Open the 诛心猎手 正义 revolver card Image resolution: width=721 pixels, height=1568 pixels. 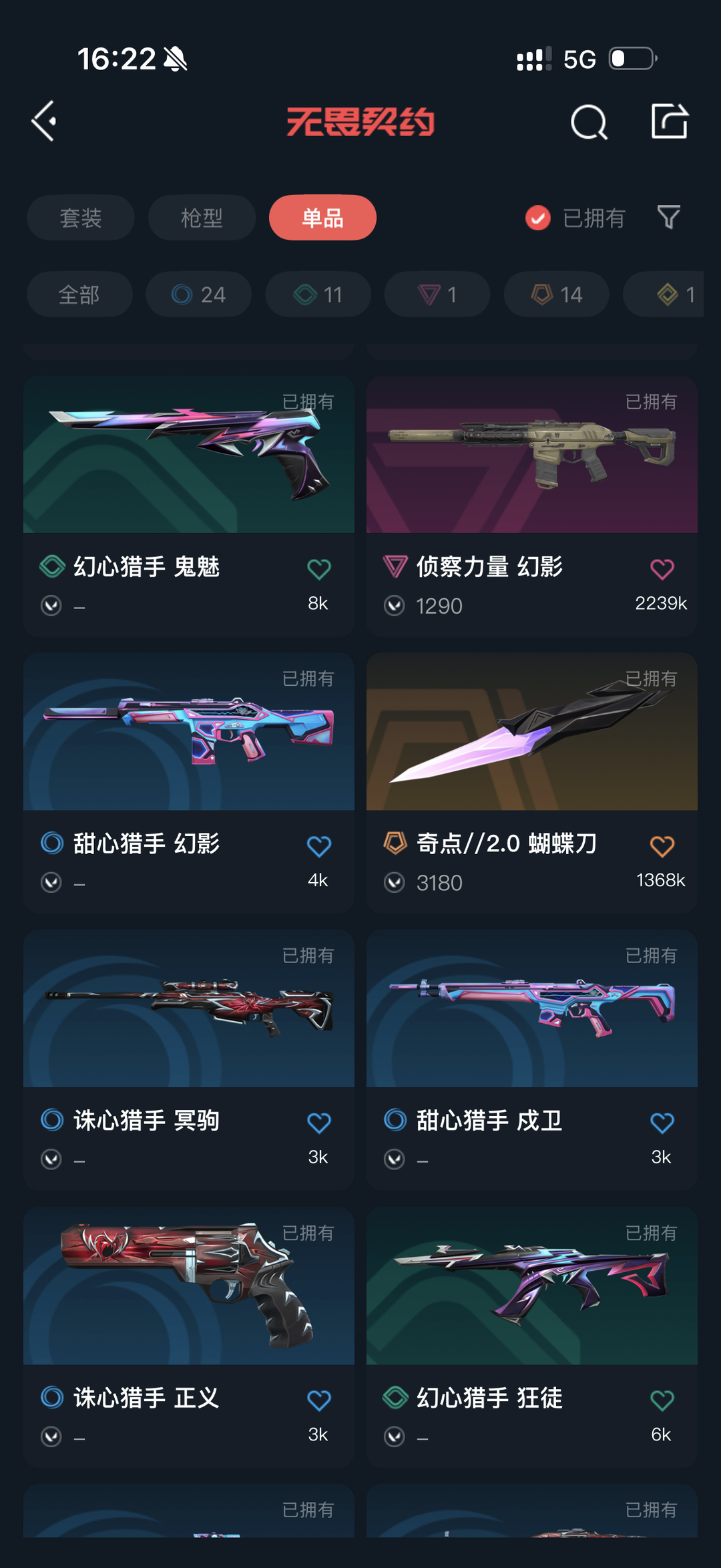coord(189,1337)
